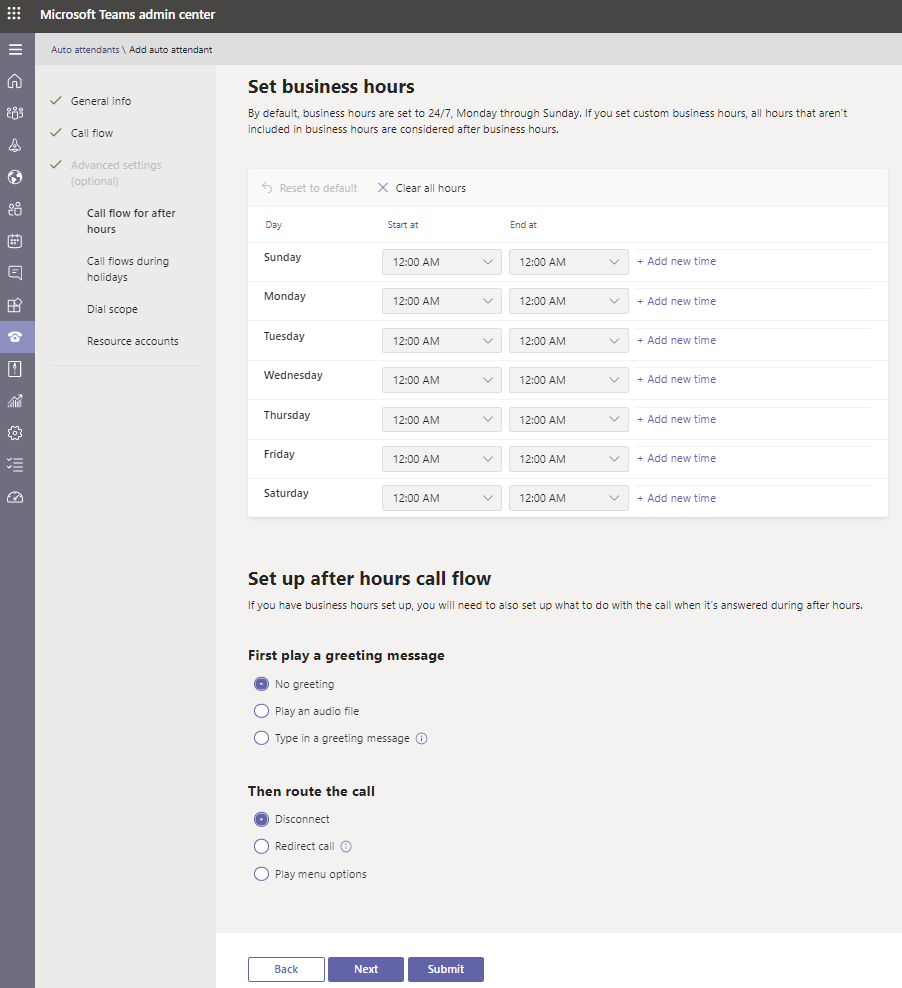Expand Sunday's Start at time dropdown

[441, 262]
